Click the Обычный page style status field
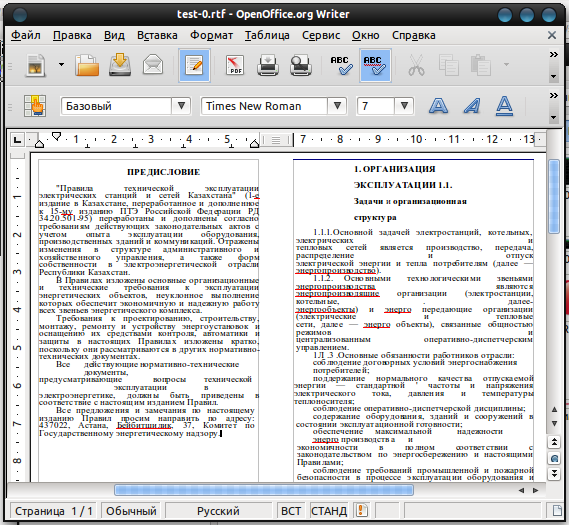The image size is (569, 525). click(x=131, y=511)
